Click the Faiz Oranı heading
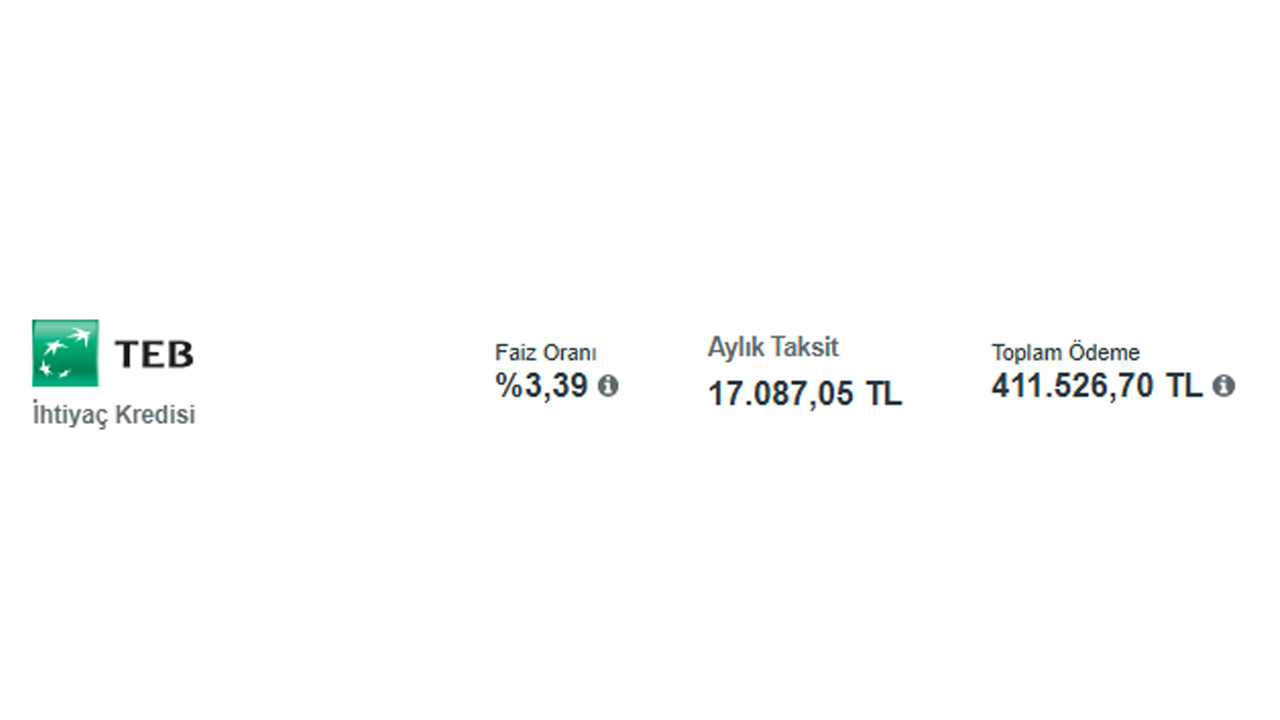Viewport: 1280px width, 720px height. click(x=545, y=353)
